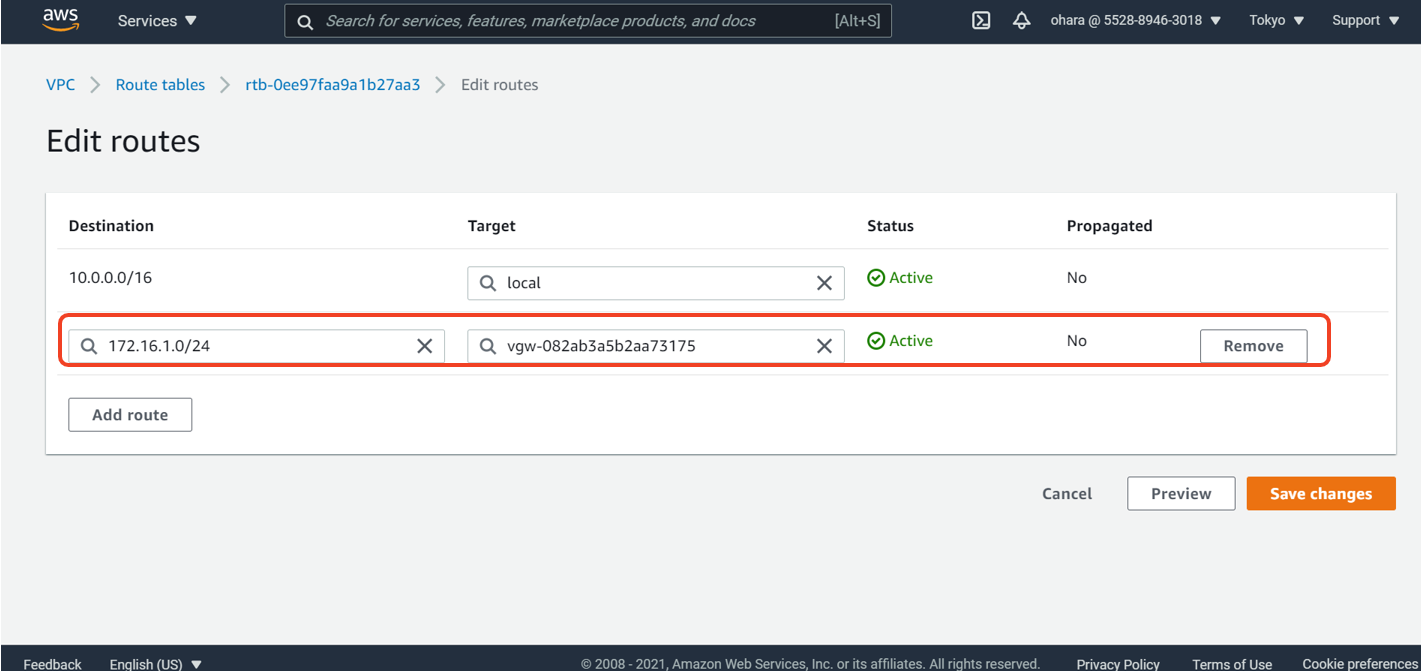Preview the route changes

(1181, 494)
